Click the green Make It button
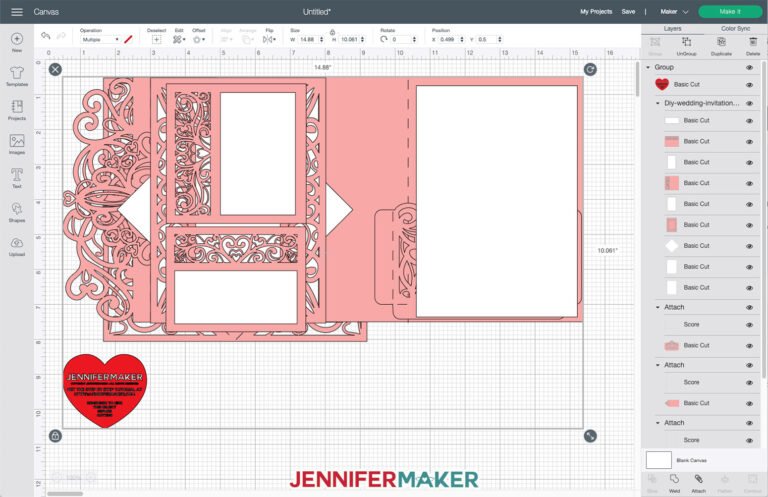 (x=730, y=12)
